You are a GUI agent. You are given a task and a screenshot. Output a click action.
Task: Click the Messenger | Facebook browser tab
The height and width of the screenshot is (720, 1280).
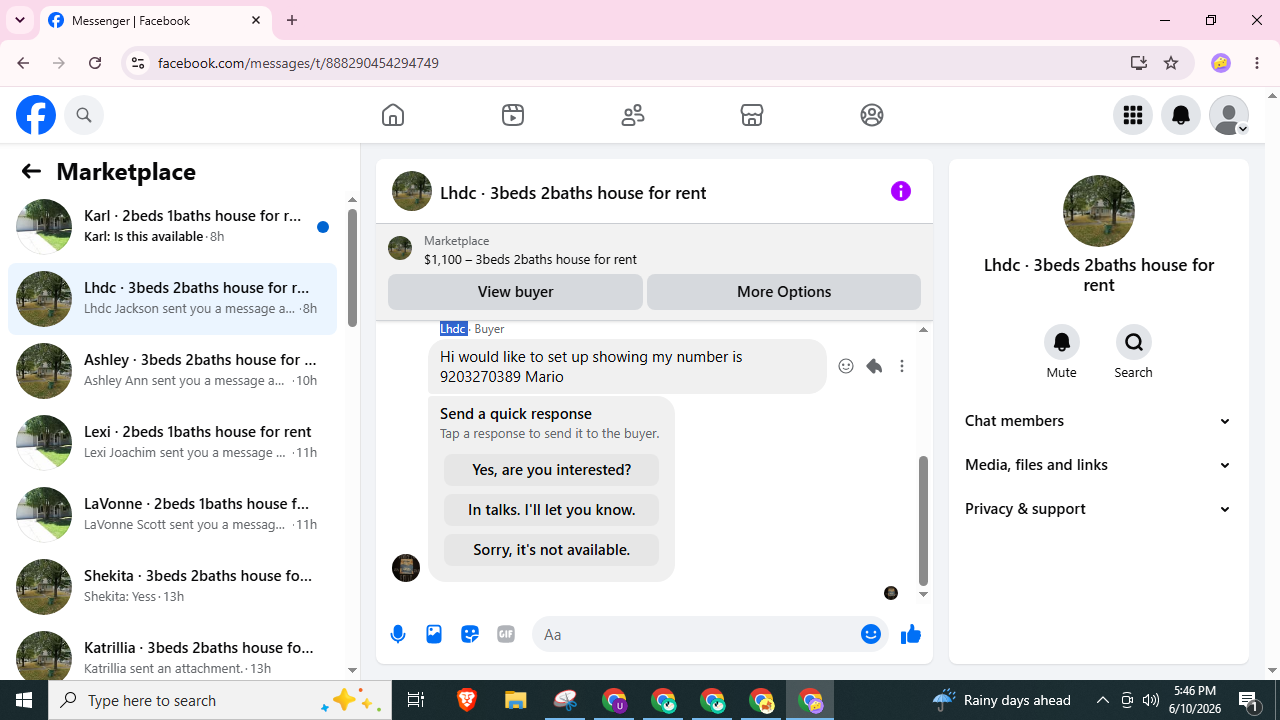(155, 20)
